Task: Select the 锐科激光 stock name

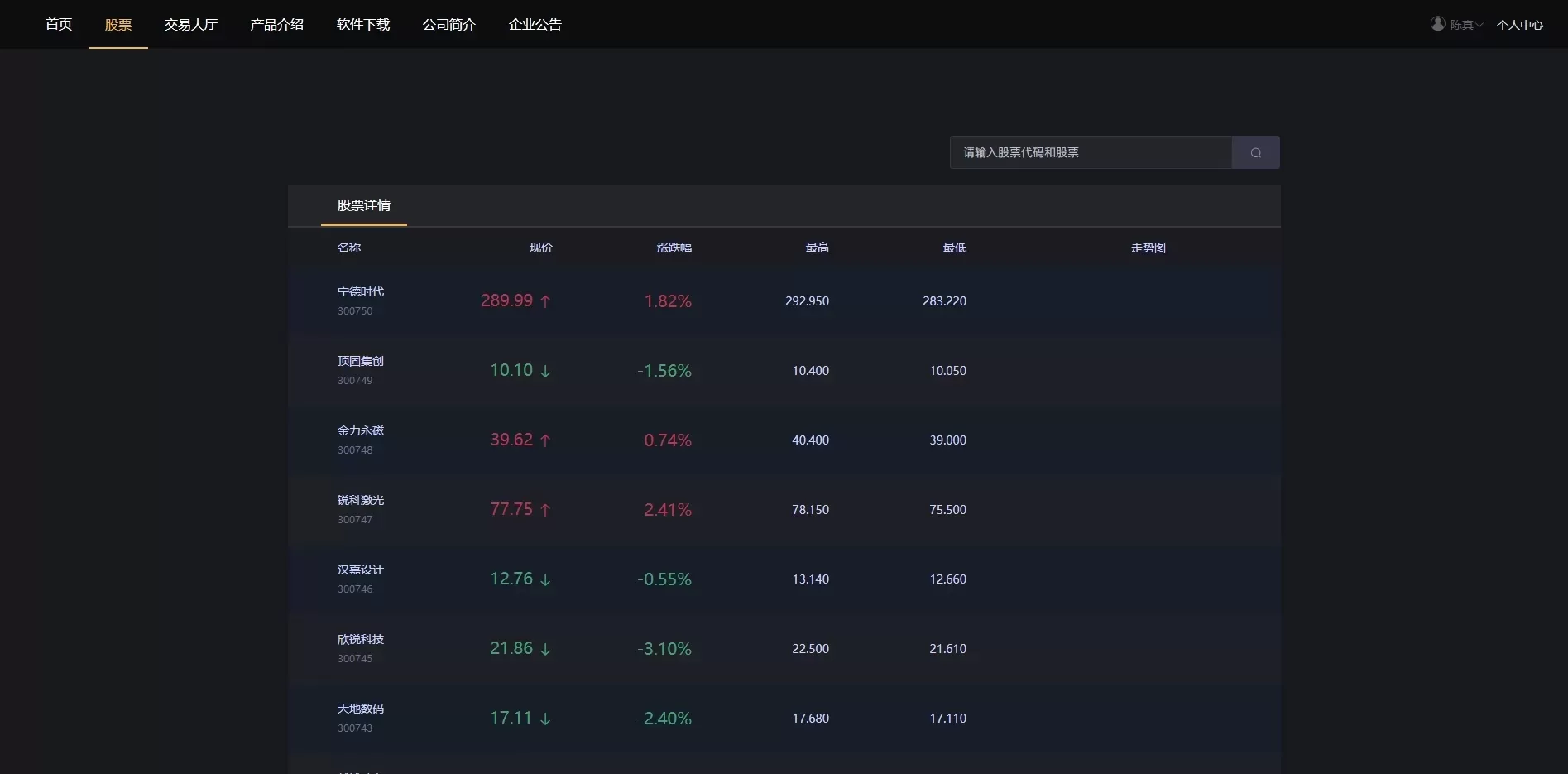Action: tap(360, 501)
